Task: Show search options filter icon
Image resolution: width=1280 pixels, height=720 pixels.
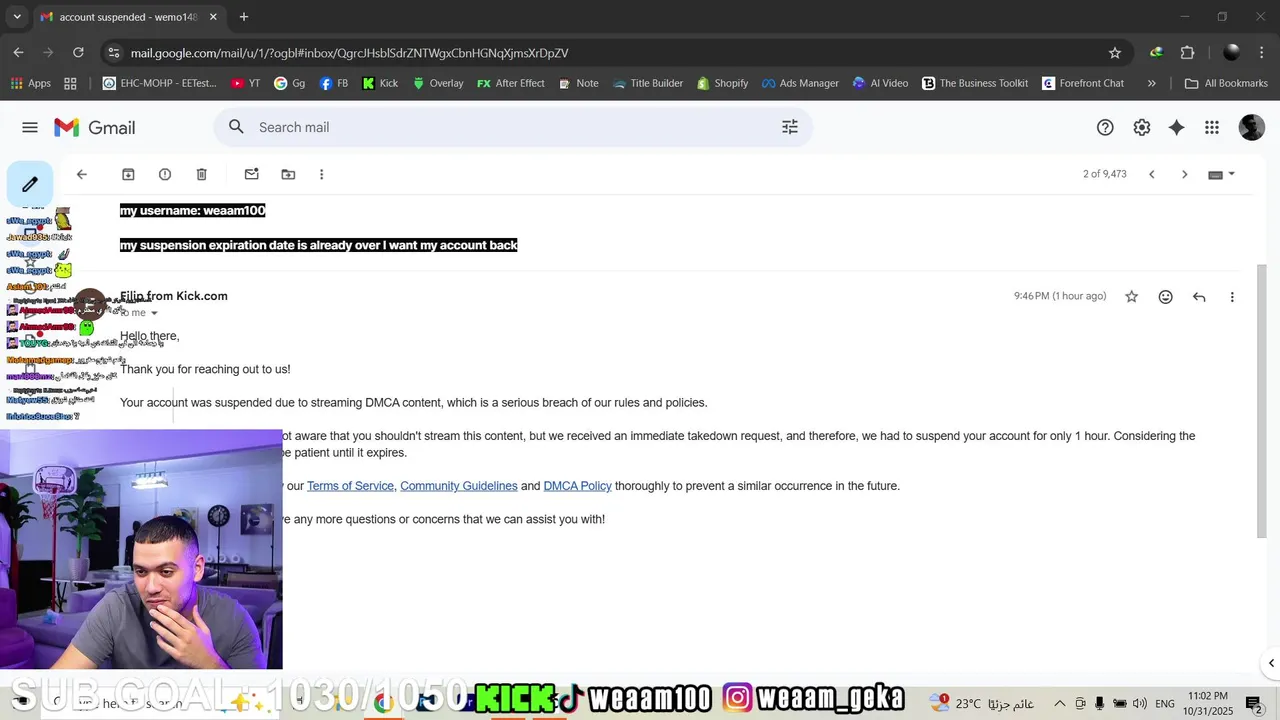Action: 790,127
